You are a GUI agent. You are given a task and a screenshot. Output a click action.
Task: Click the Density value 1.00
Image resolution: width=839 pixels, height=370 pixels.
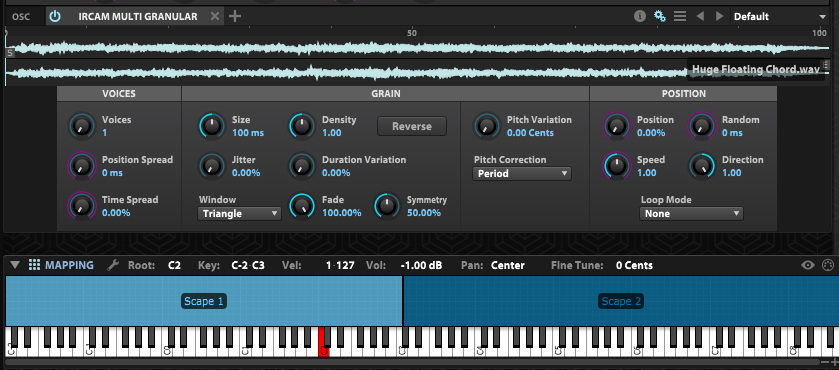tap(332, 133)
